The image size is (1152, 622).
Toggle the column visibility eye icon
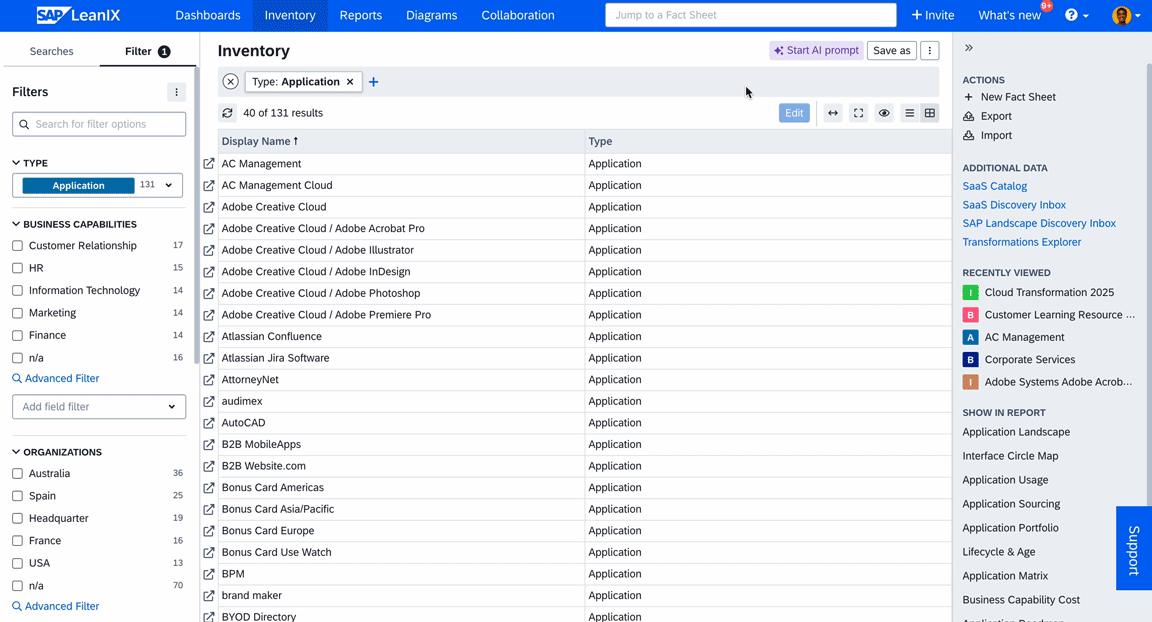(884, 113)
